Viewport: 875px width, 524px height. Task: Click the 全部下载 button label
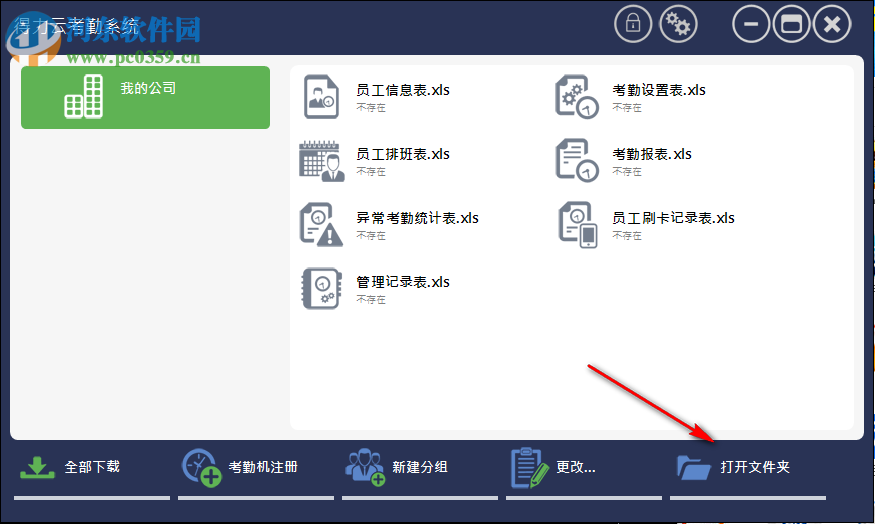(92, 467)
